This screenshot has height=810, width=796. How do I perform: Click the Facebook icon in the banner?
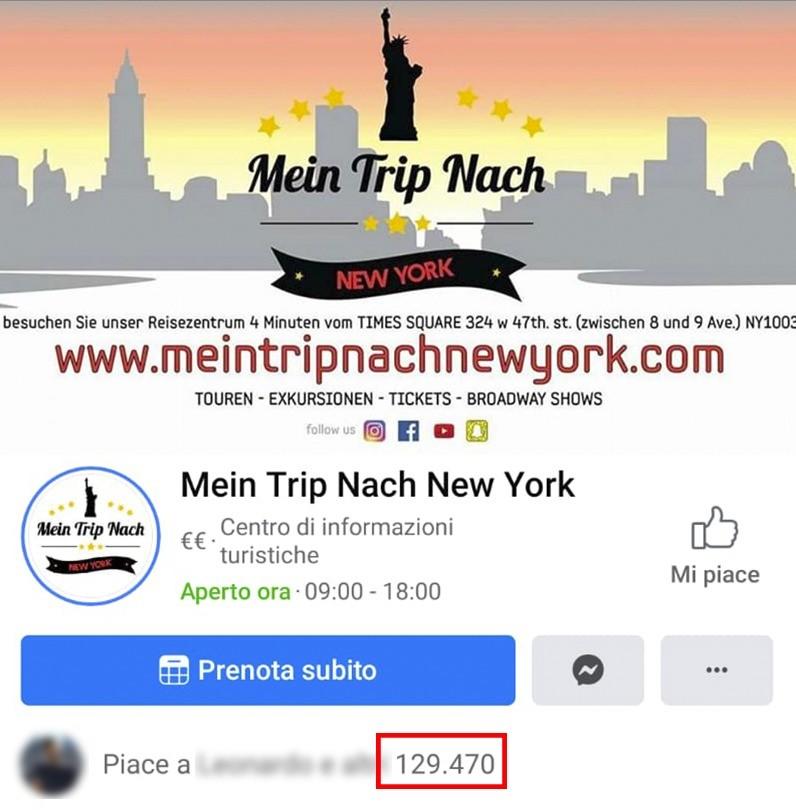point(408,431)
